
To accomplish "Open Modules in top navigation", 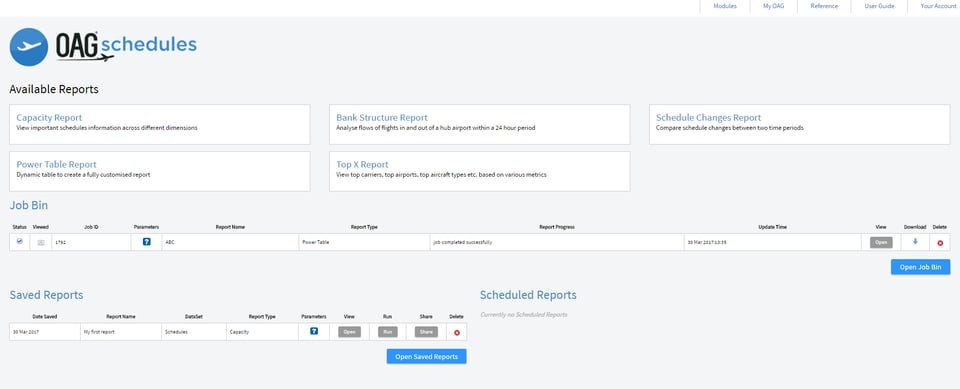I will click(x=725, y=6).
